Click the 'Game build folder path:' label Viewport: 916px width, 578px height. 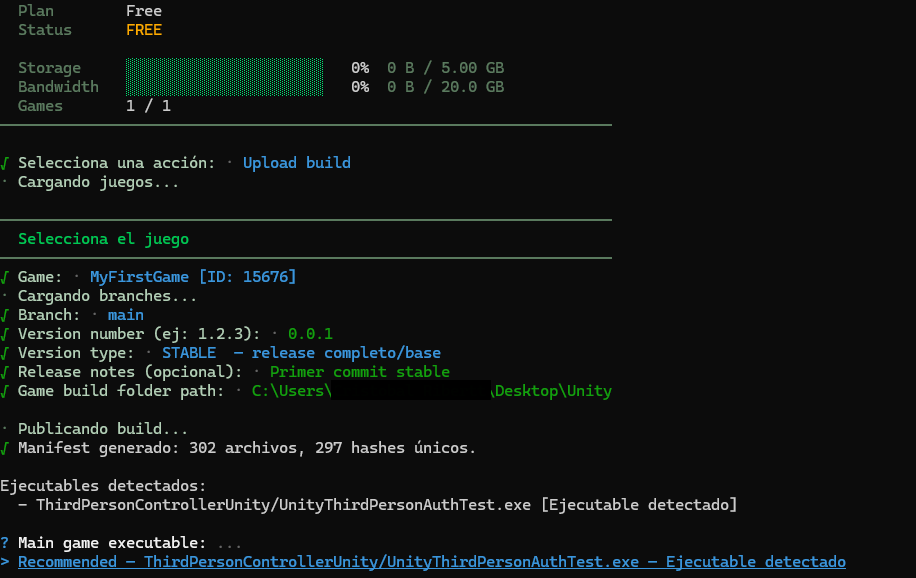tap(121, 391)
